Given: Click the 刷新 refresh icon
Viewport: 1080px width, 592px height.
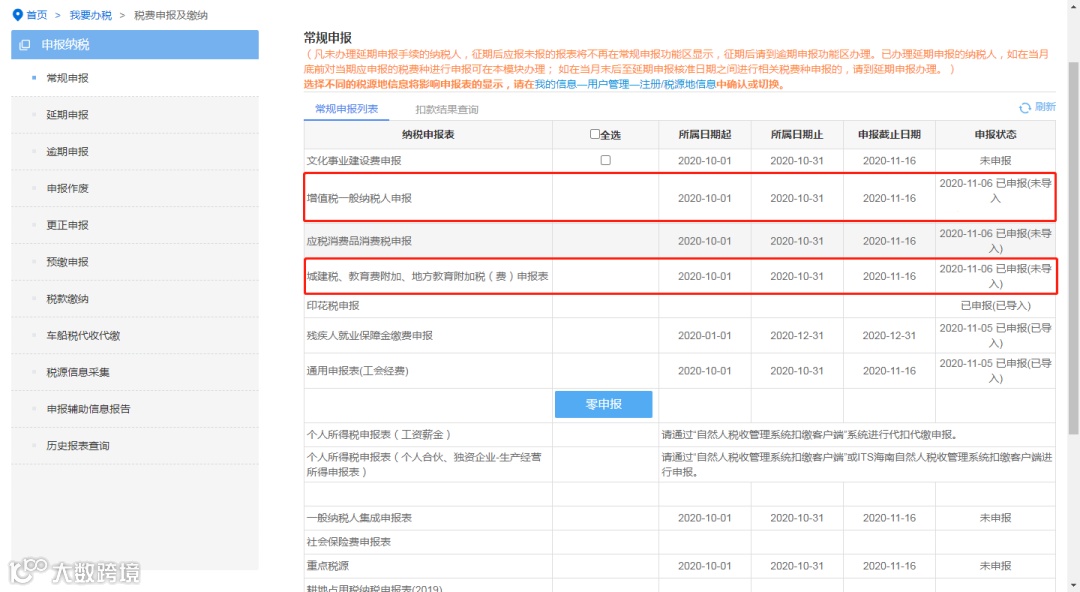Looking at the screenshot, I should click(x=1025, y=108).
